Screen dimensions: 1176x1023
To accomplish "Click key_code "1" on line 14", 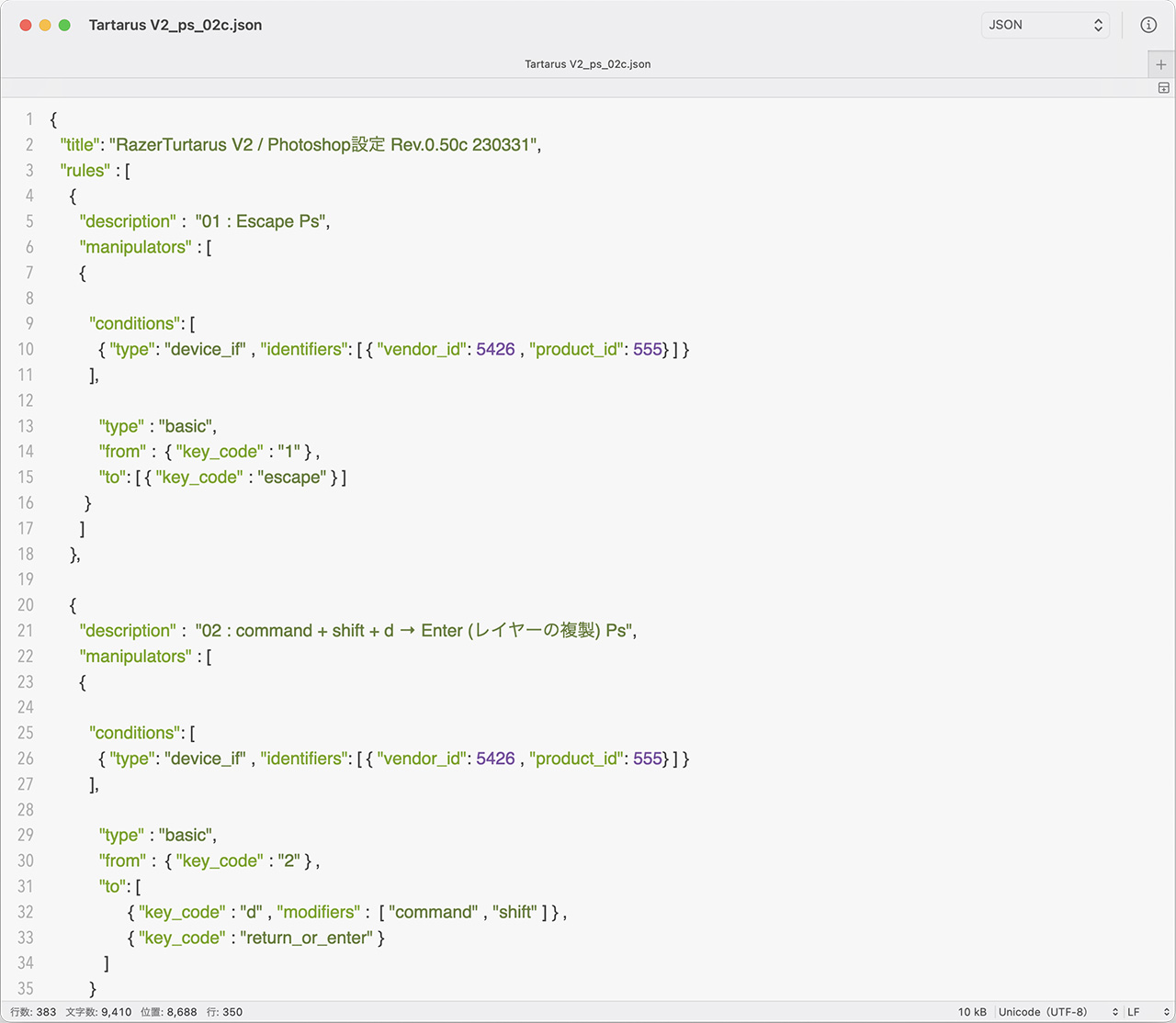I will [289, 452].
